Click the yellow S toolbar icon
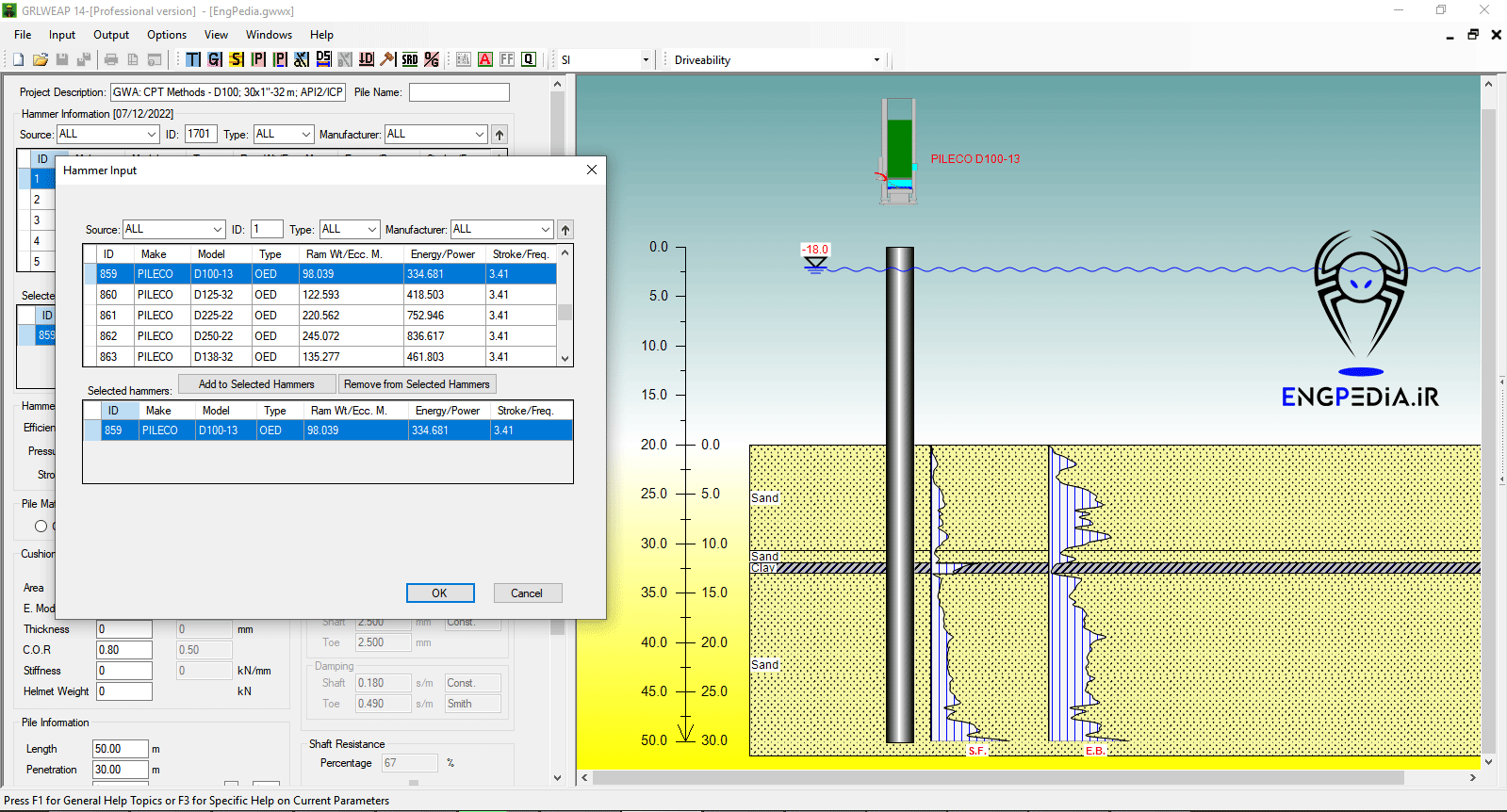This screenshot has width=1507, height=812. (237, 59)
